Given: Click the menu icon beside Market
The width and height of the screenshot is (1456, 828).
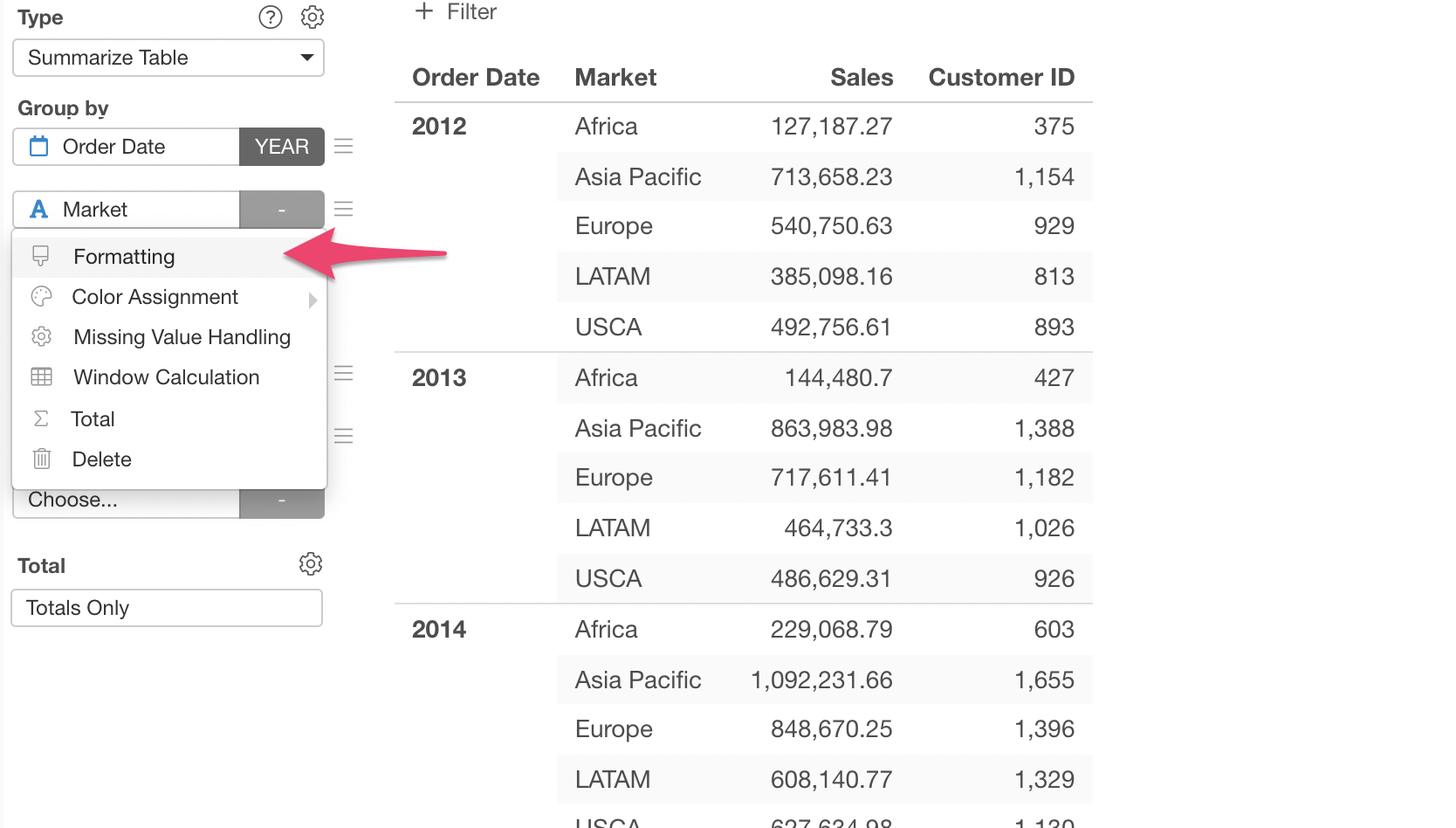Looking at the screenshot, I should coord(344,210).
